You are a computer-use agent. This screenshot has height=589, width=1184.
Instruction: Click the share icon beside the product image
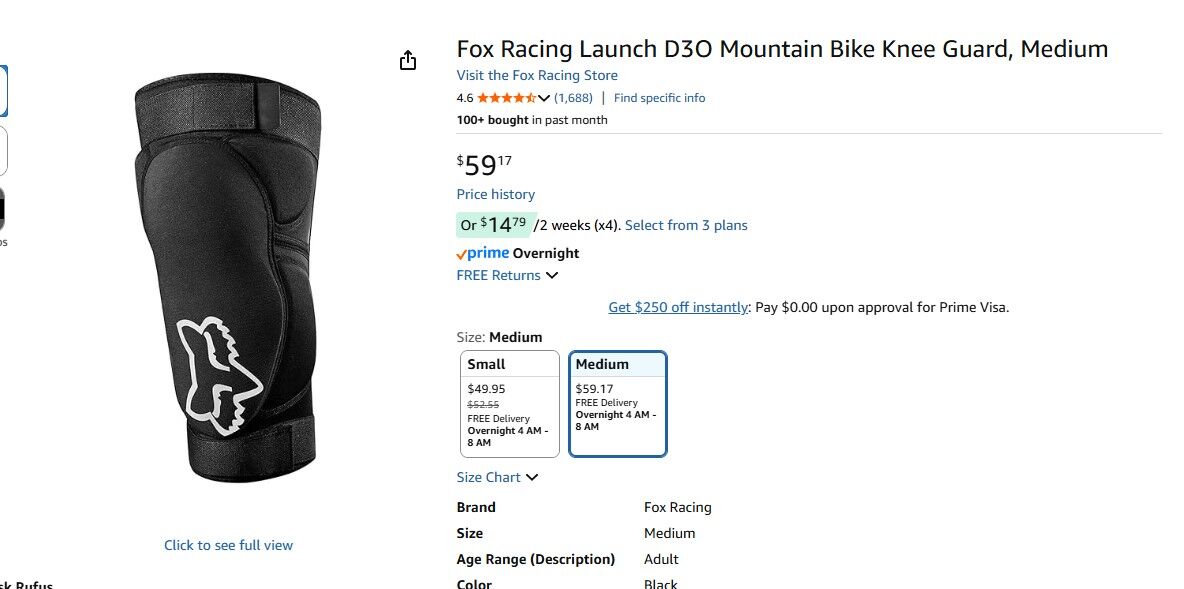click(x=407, y=61)
